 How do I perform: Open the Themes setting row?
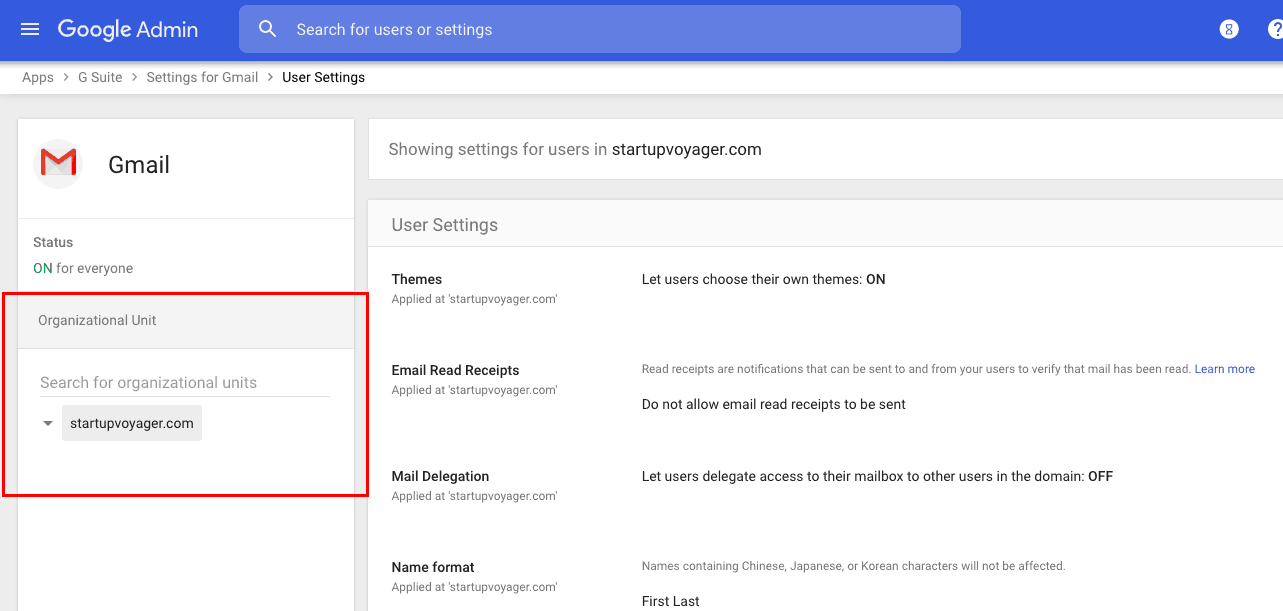coord(825,288)
